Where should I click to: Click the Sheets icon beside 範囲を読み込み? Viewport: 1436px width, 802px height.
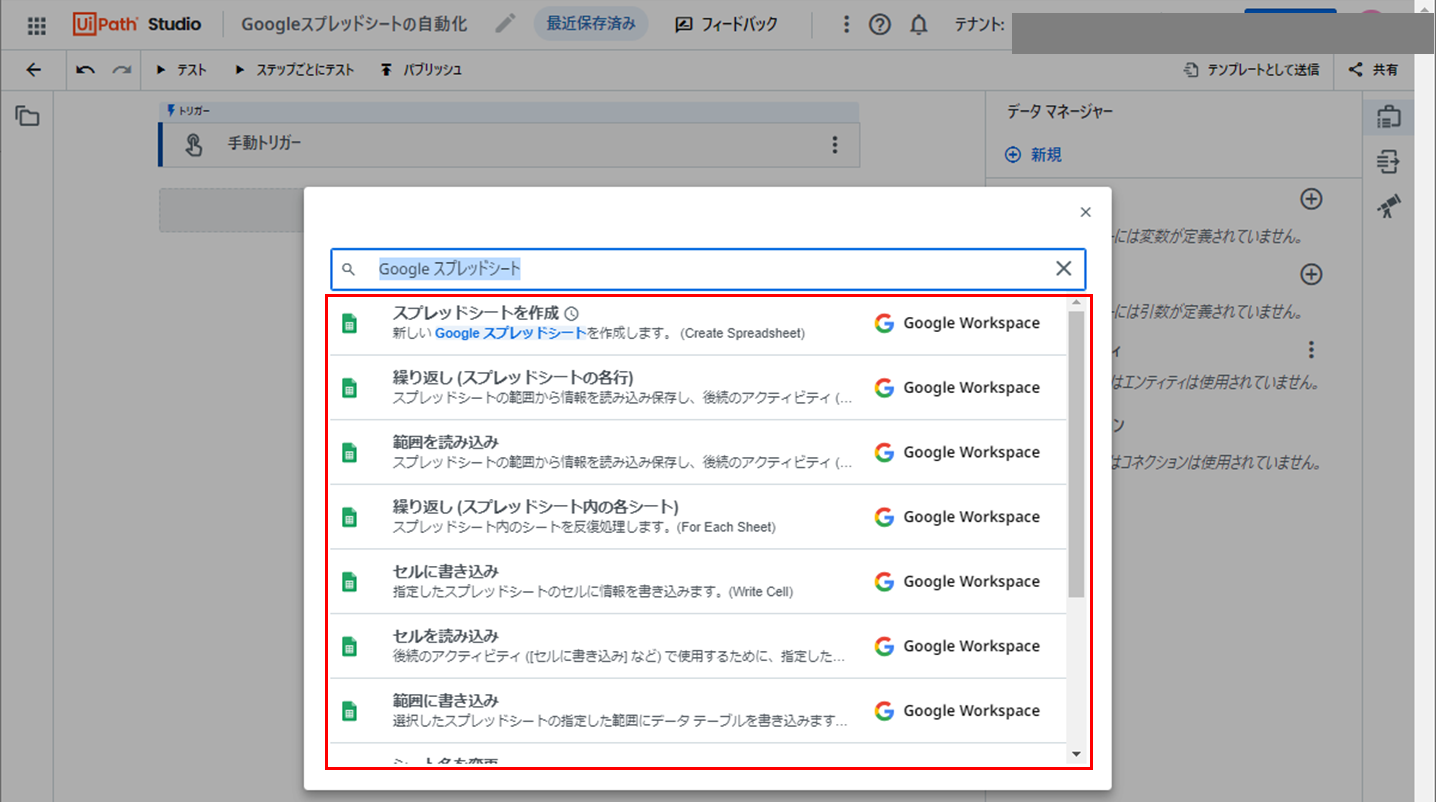point(350,452)
